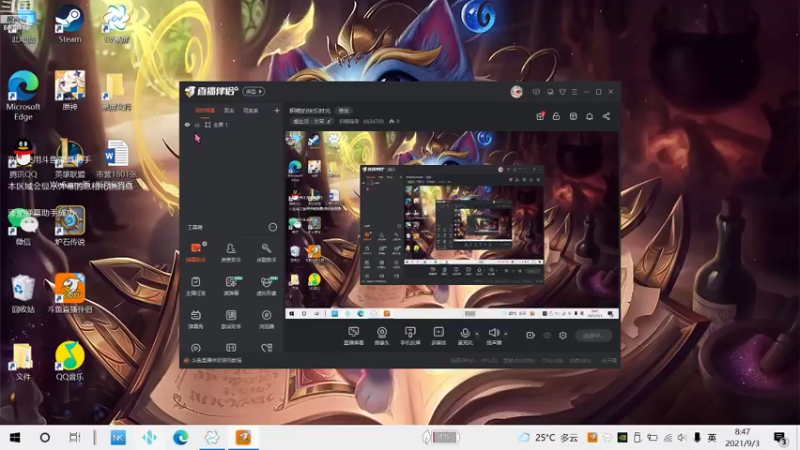The width and height of the screenshot is (800, 450).
Task: Open the heart-shaped tool in toolbox bottom row
Action: coord(266,348)
